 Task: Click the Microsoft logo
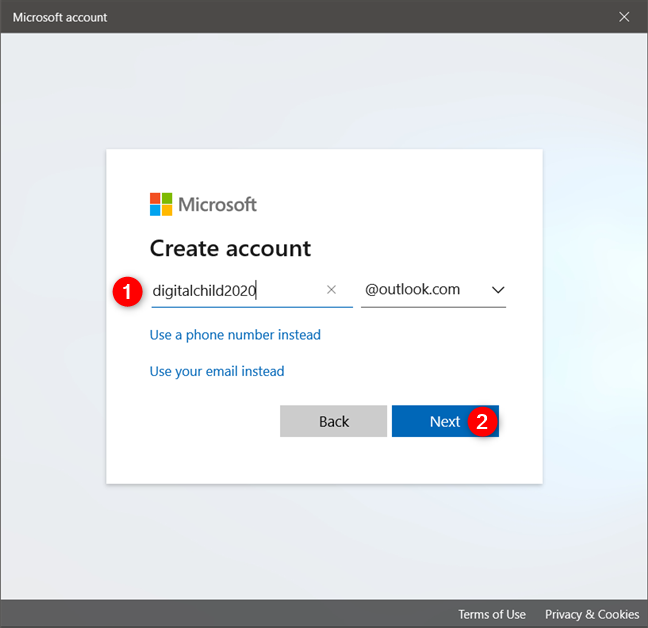[203, 204]
